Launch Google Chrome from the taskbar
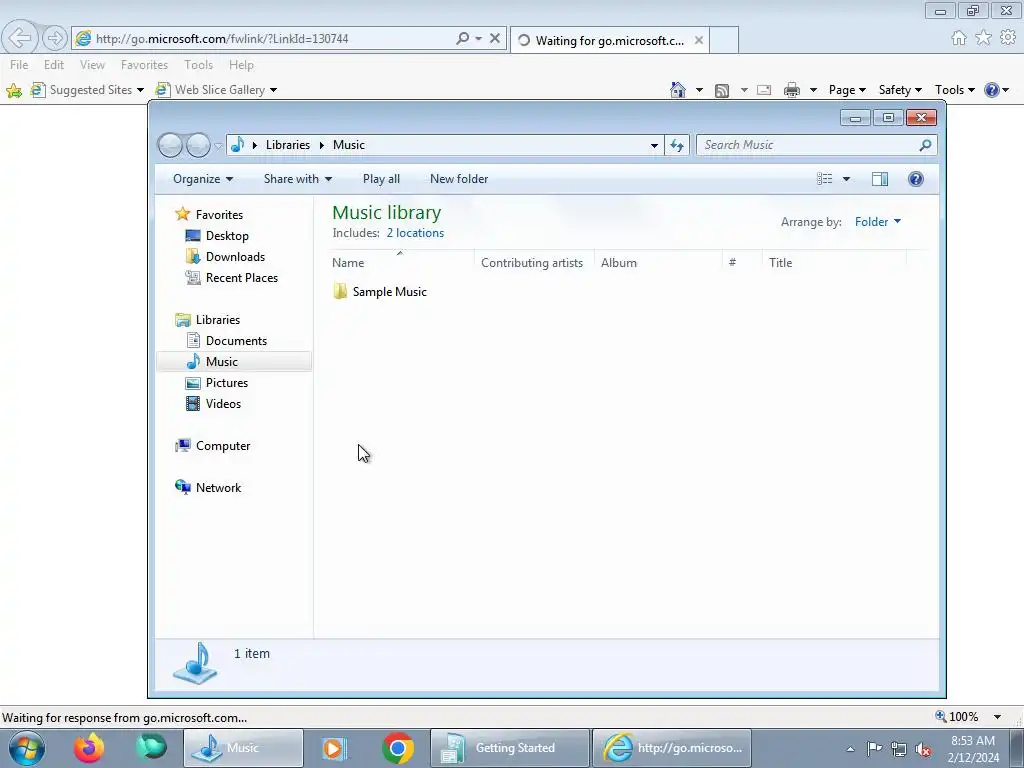Screen dimensions: 1024x768 (x=398, y=748)
